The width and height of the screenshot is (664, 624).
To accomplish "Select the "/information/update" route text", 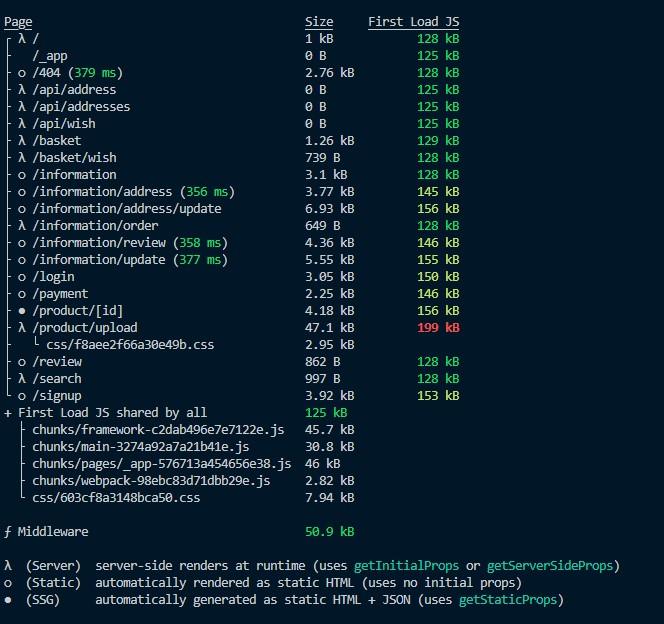I will [x=99, y=260].
